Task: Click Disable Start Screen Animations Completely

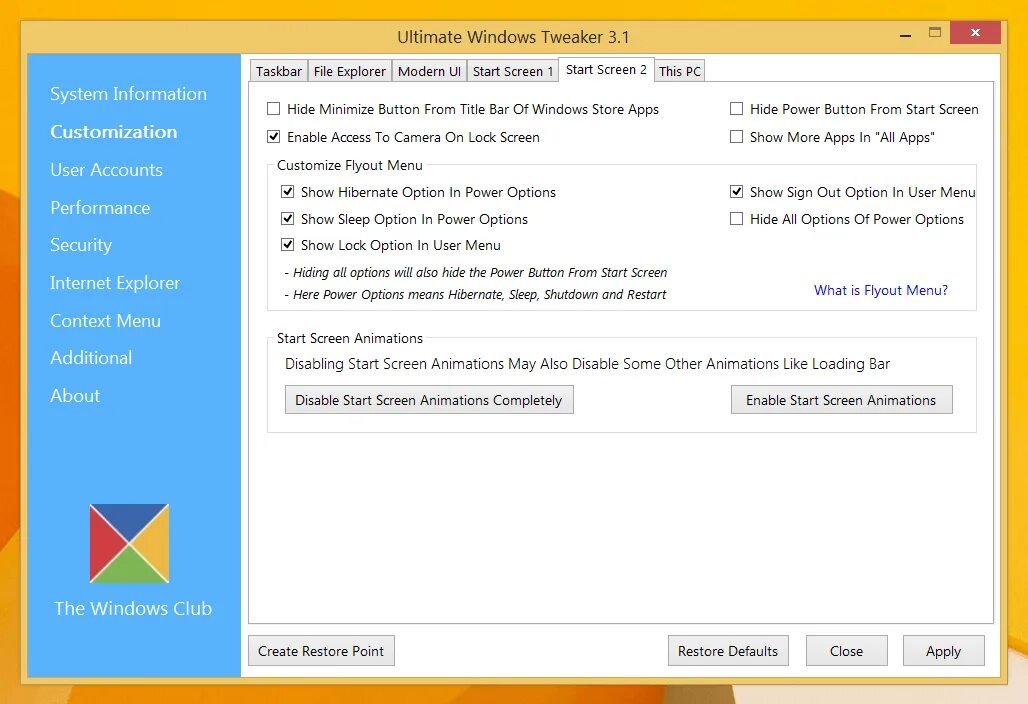Action: [x=429, y=400]
